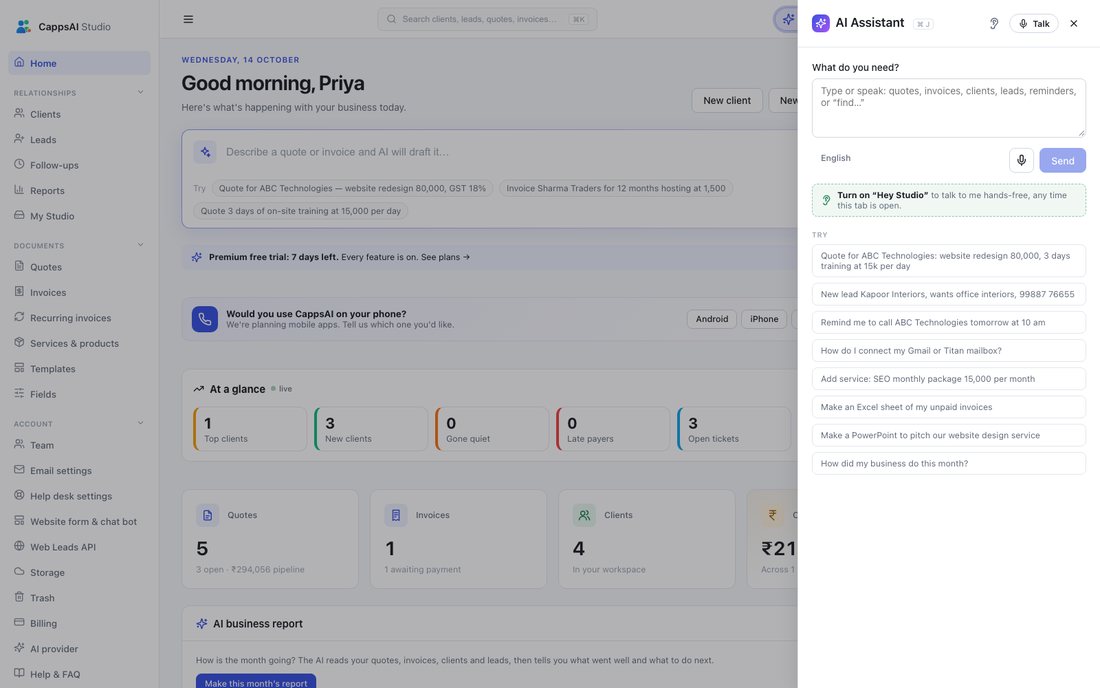Click the Billing card icon
The width and height of the screenshot is (1100, 688).
click(19, 623)
